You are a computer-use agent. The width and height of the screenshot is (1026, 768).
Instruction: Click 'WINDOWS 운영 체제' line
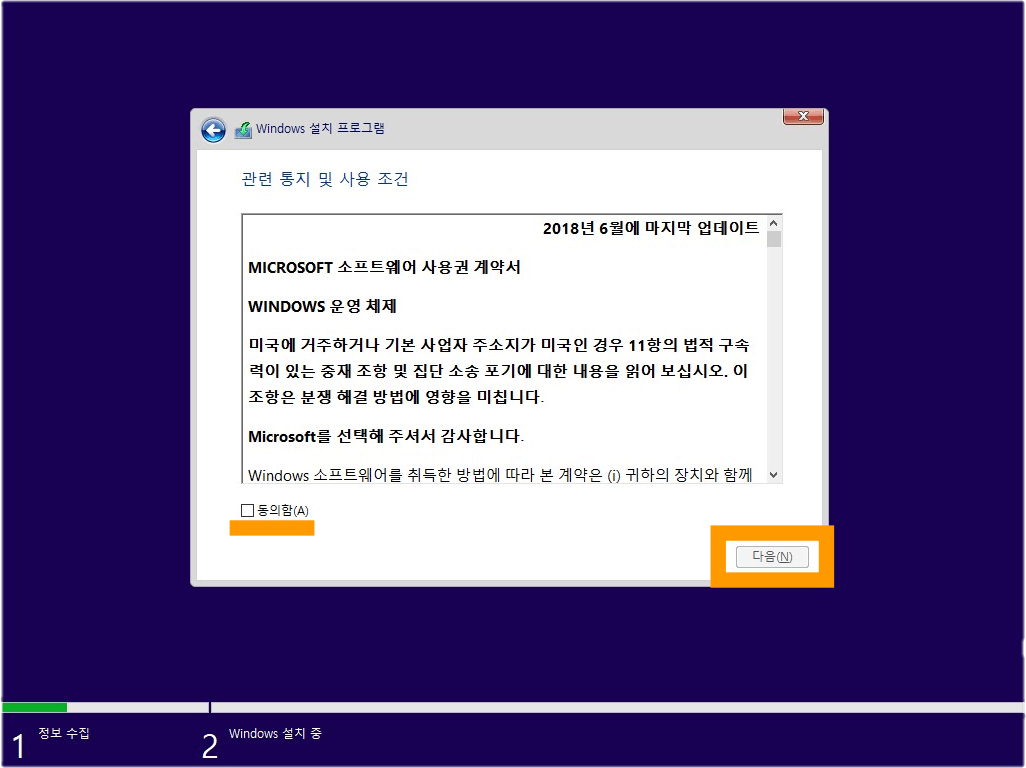(323, 306)
